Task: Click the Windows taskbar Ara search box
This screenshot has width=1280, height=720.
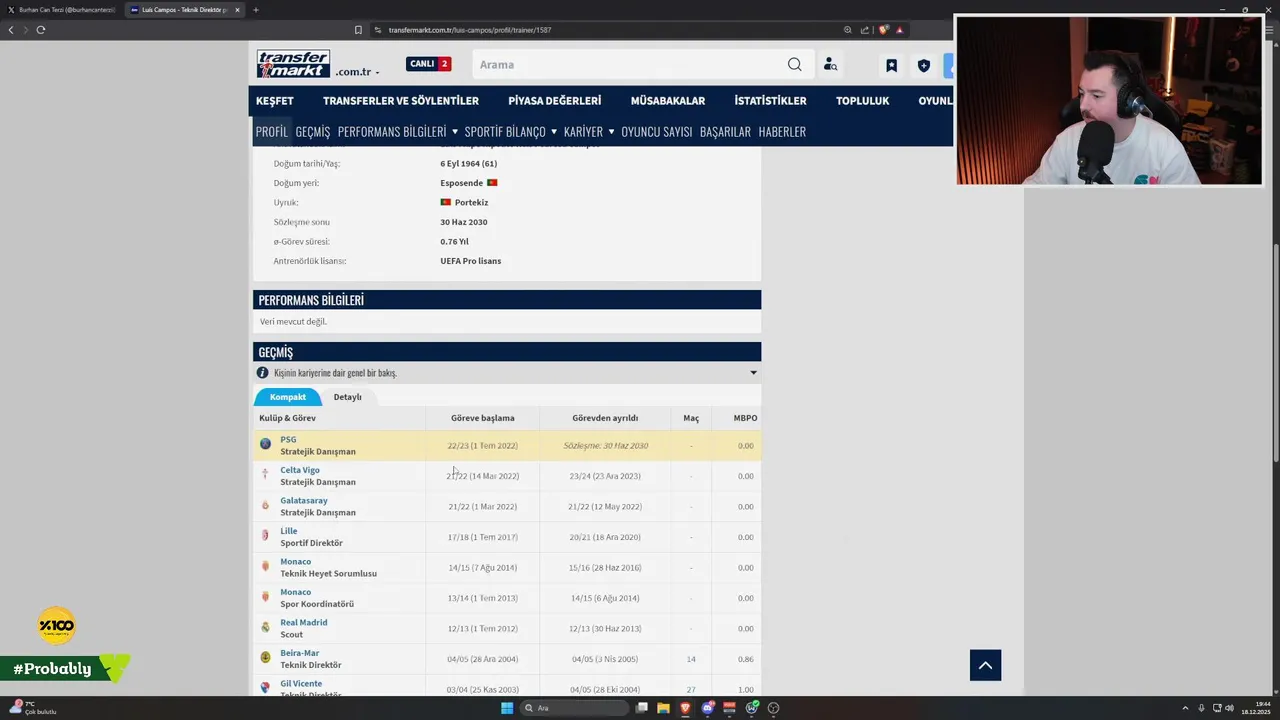Action: [575, 708]
